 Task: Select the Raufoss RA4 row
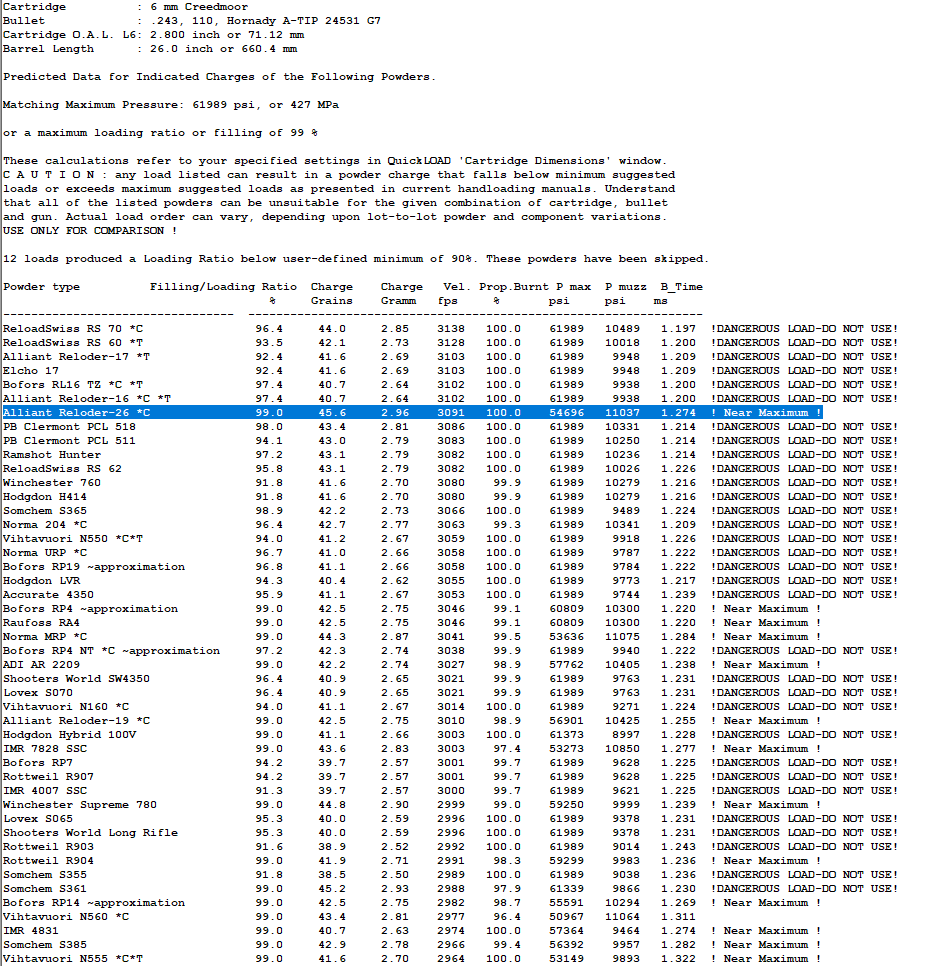(x=413, y=623)
